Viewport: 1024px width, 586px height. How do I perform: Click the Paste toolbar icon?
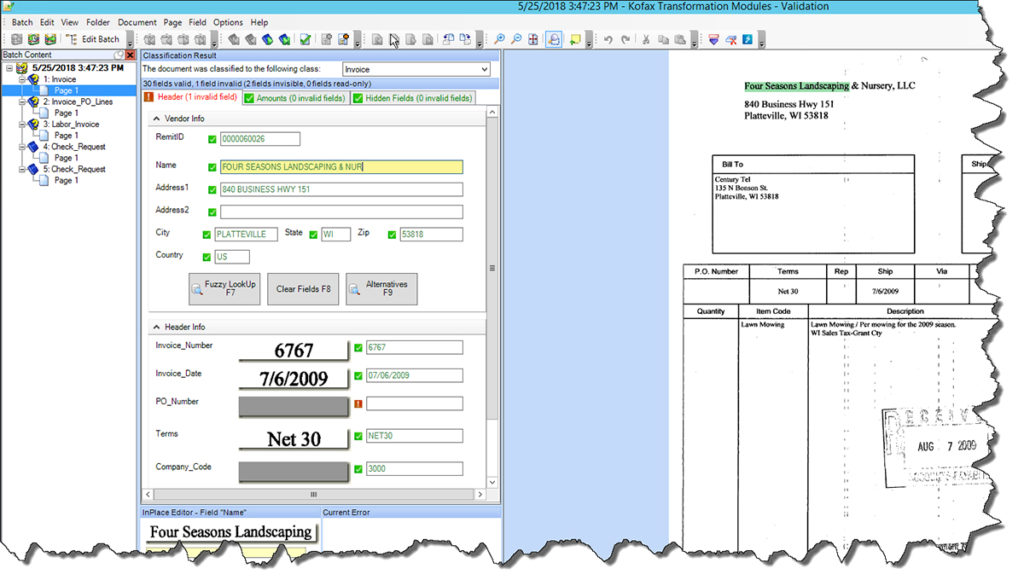pos(681,39)
